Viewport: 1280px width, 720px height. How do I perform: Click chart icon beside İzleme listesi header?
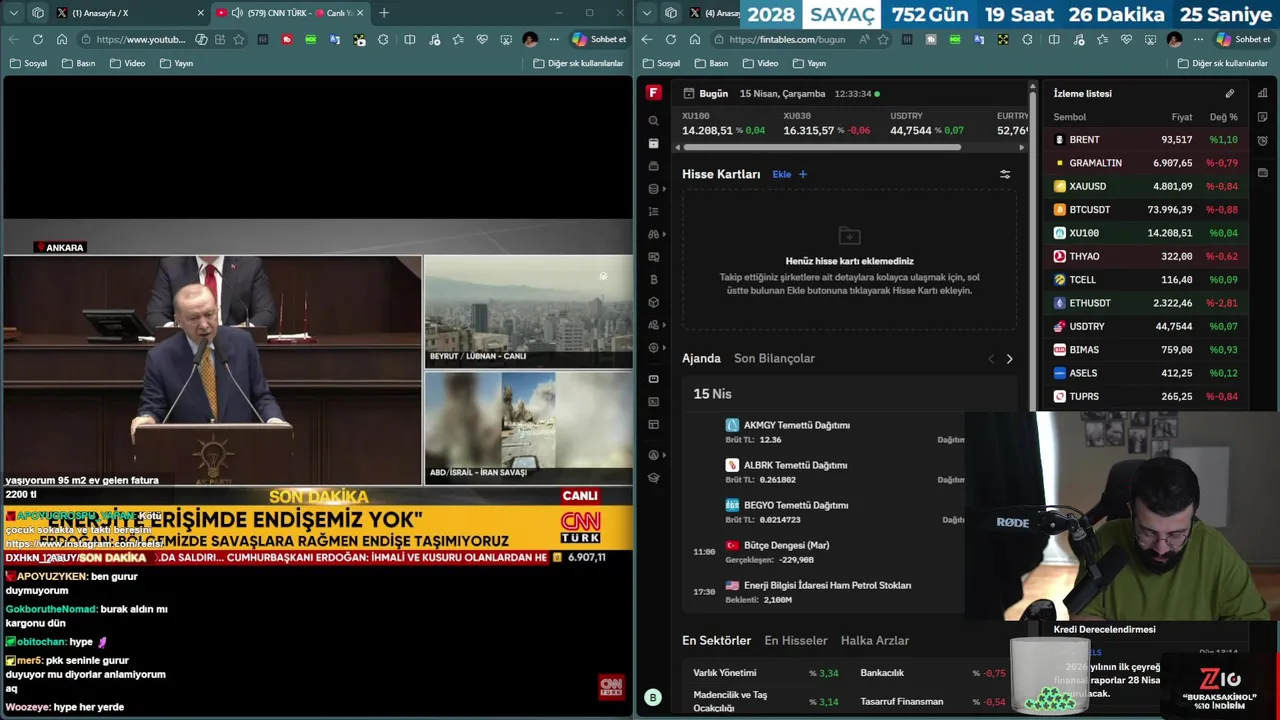click(x=1262, y=93)
